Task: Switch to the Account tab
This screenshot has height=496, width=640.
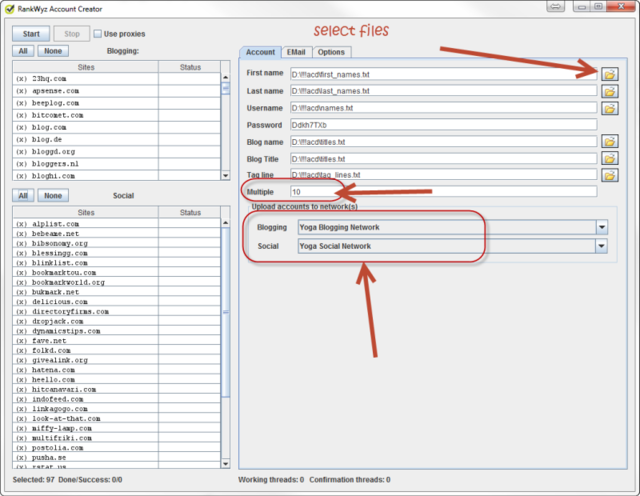Action: [x=260, y=52]
